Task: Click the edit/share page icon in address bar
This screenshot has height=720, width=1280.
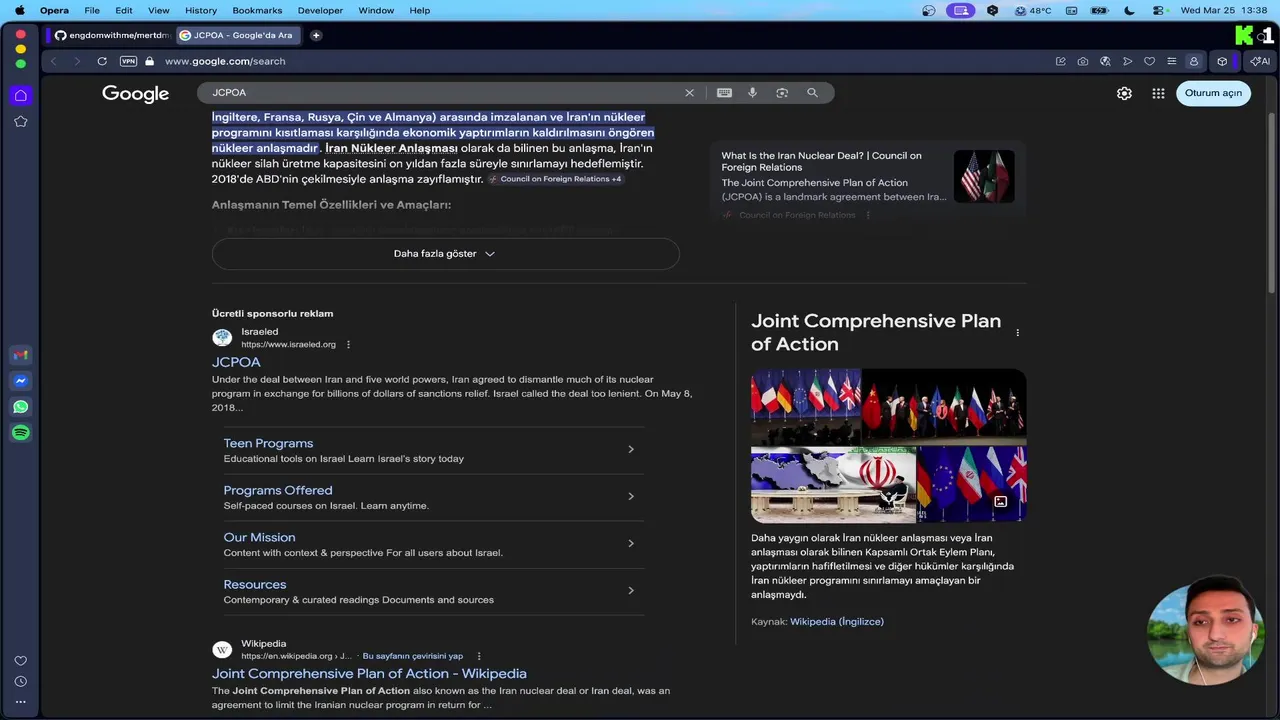Action: coord(1061,61)
